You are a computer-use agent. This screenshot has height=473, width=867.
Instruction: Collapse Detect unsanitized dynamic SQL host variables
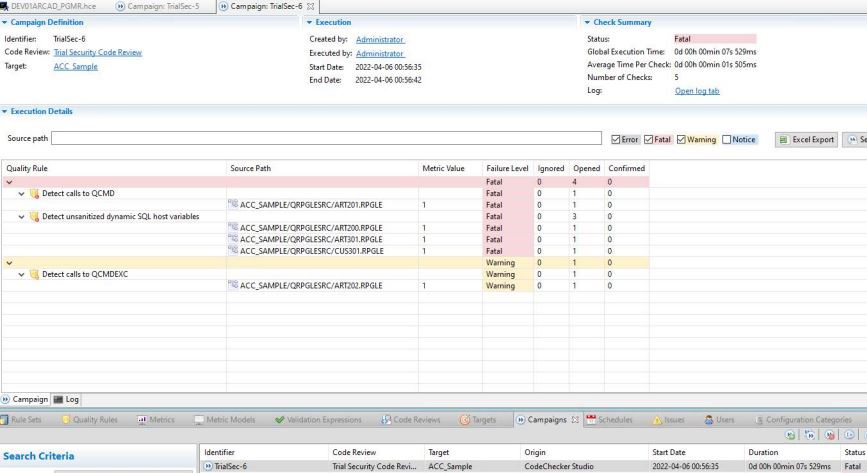(21, 217)
